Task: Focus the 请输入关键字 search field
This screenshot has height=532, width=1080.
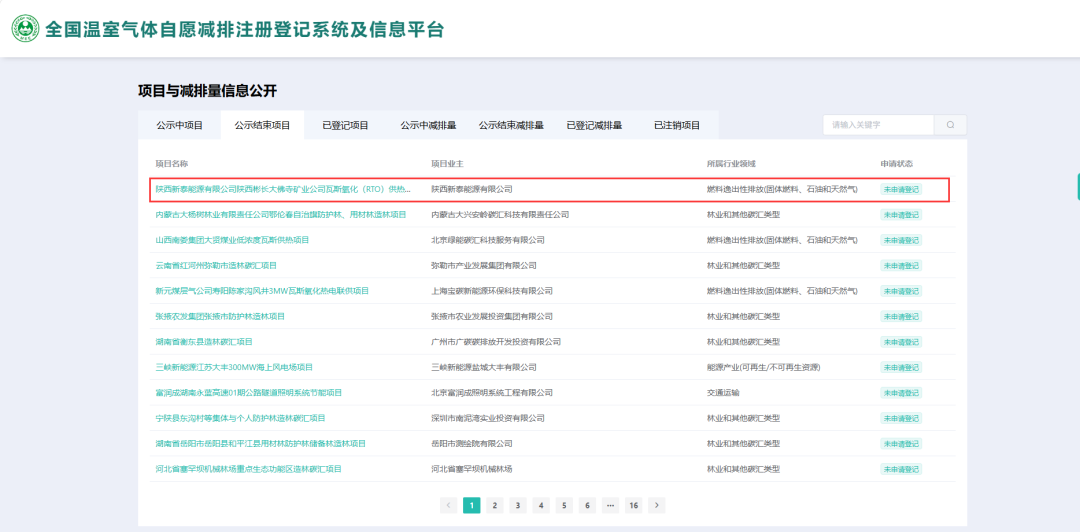Action: pyautogui.click(x=878, y=125)
